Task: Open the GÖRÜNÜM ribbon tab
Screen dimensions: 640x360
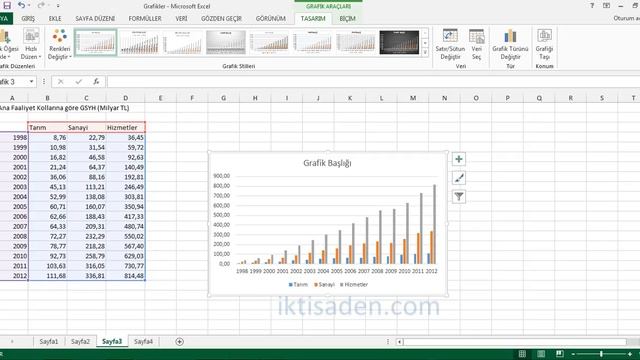Action: point(271,19)
